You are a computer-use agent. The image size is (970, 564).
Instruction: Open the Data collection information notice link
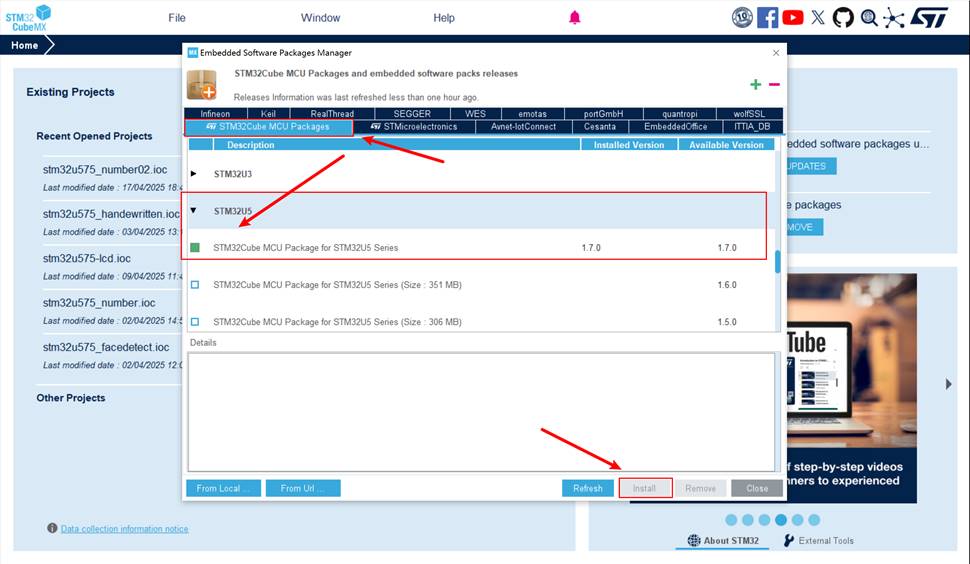pos(124,529)
